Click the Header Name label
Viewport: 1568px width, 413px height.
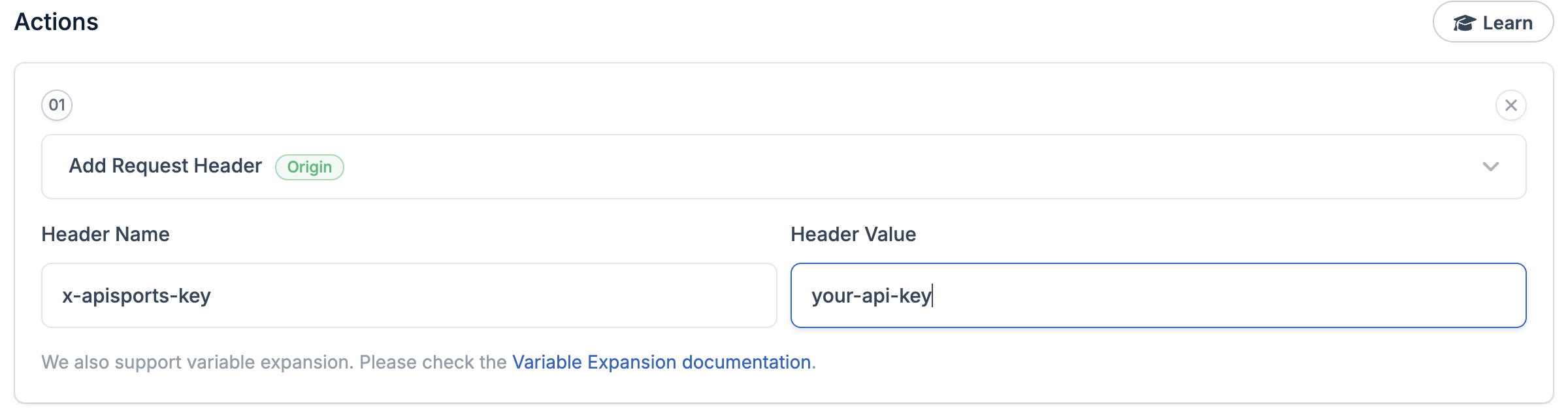click(105, 235)
